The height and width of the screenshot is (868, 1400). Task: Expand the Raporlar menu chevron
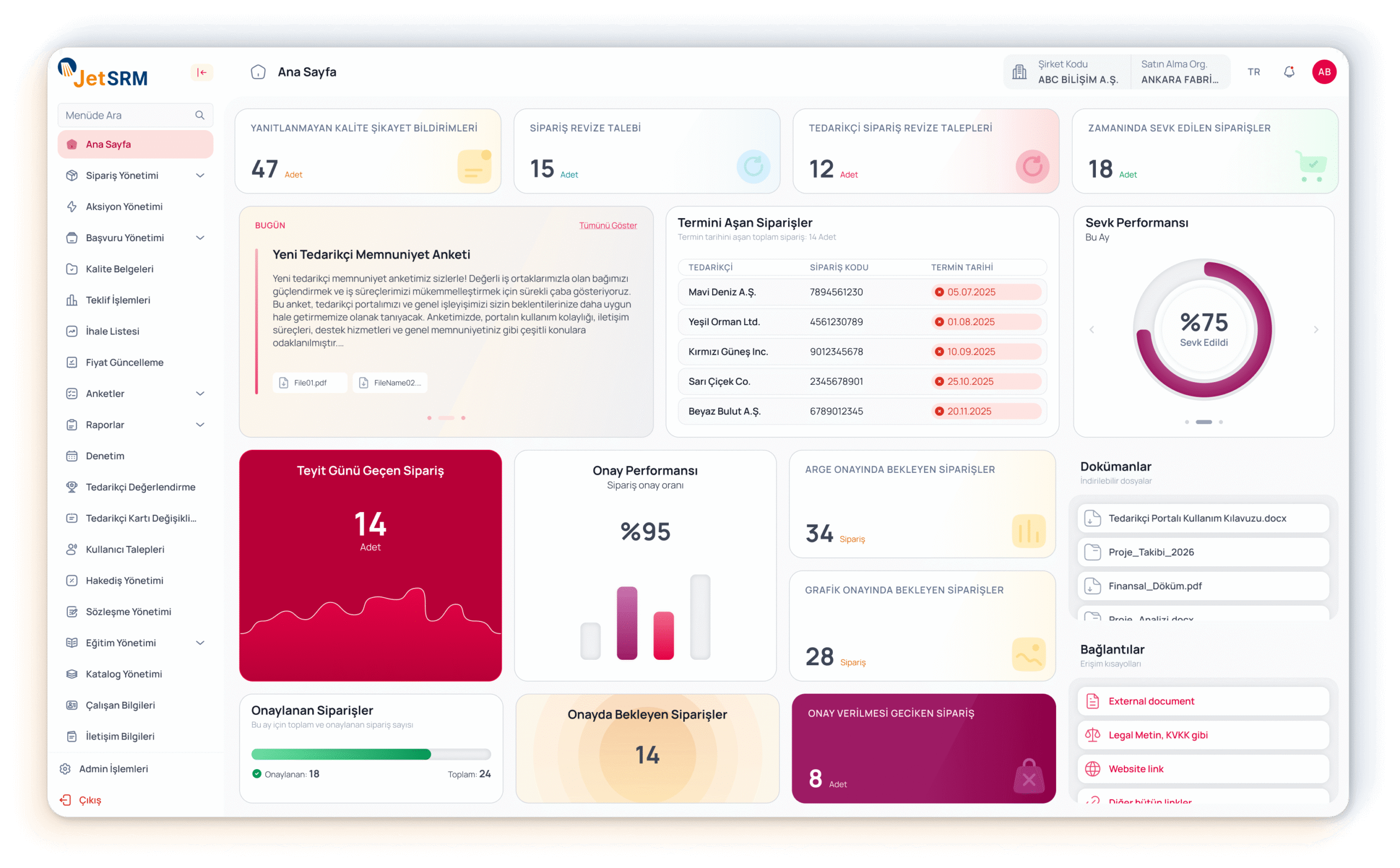200,425
